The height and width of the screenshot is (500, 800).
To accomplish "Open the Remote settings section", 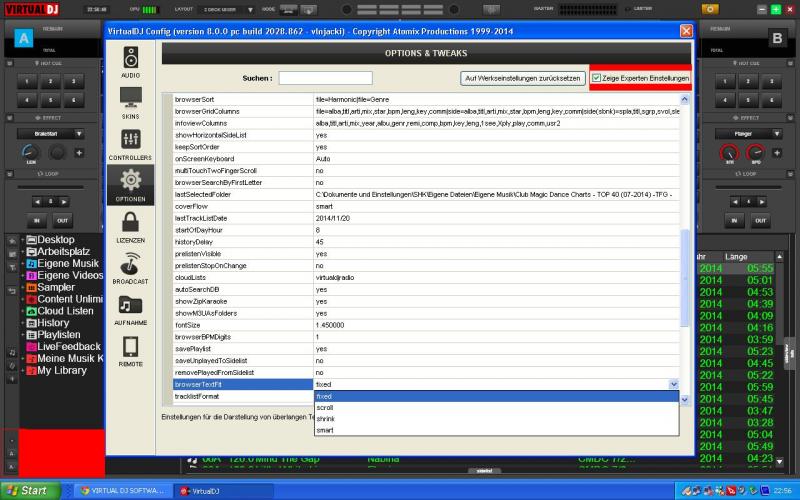I will click(130, 351).
